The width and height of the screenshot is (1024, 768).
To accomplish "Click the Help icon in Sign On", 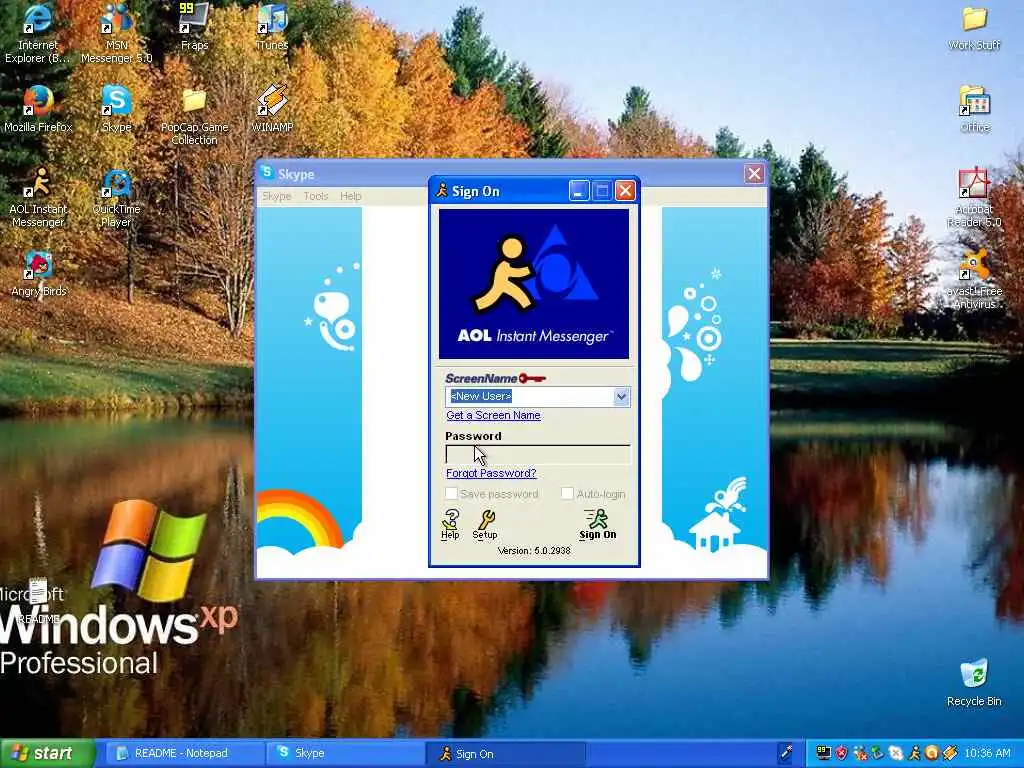I will click(x=450, y=524).
